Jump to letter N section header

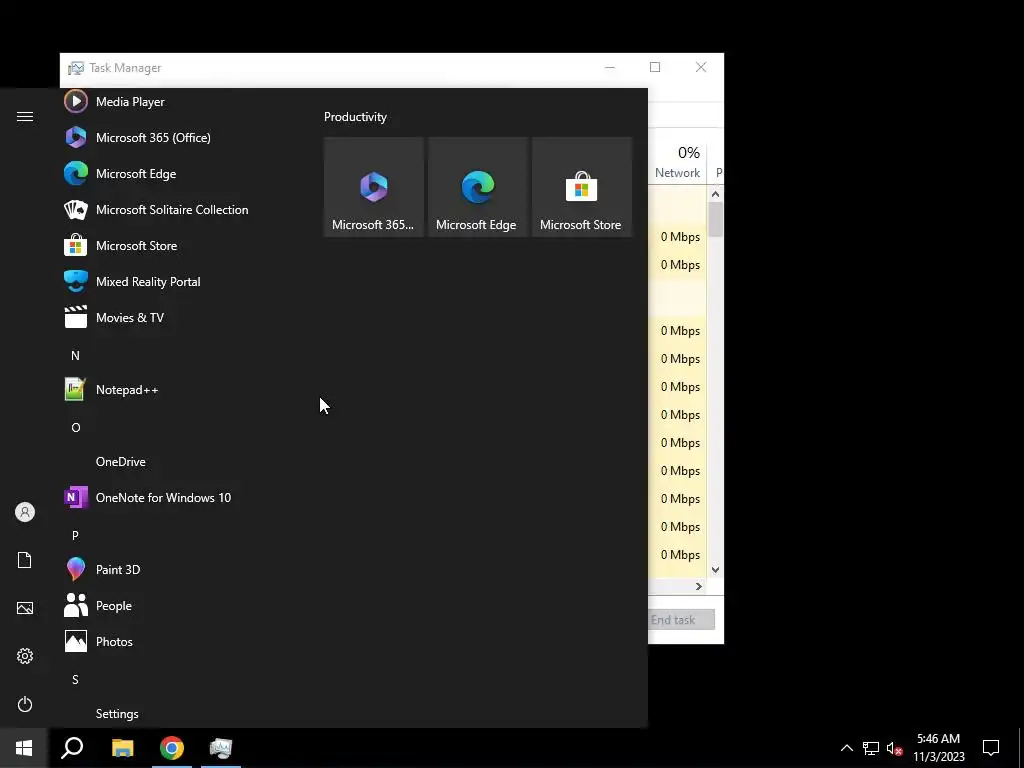tap(75, 356)
